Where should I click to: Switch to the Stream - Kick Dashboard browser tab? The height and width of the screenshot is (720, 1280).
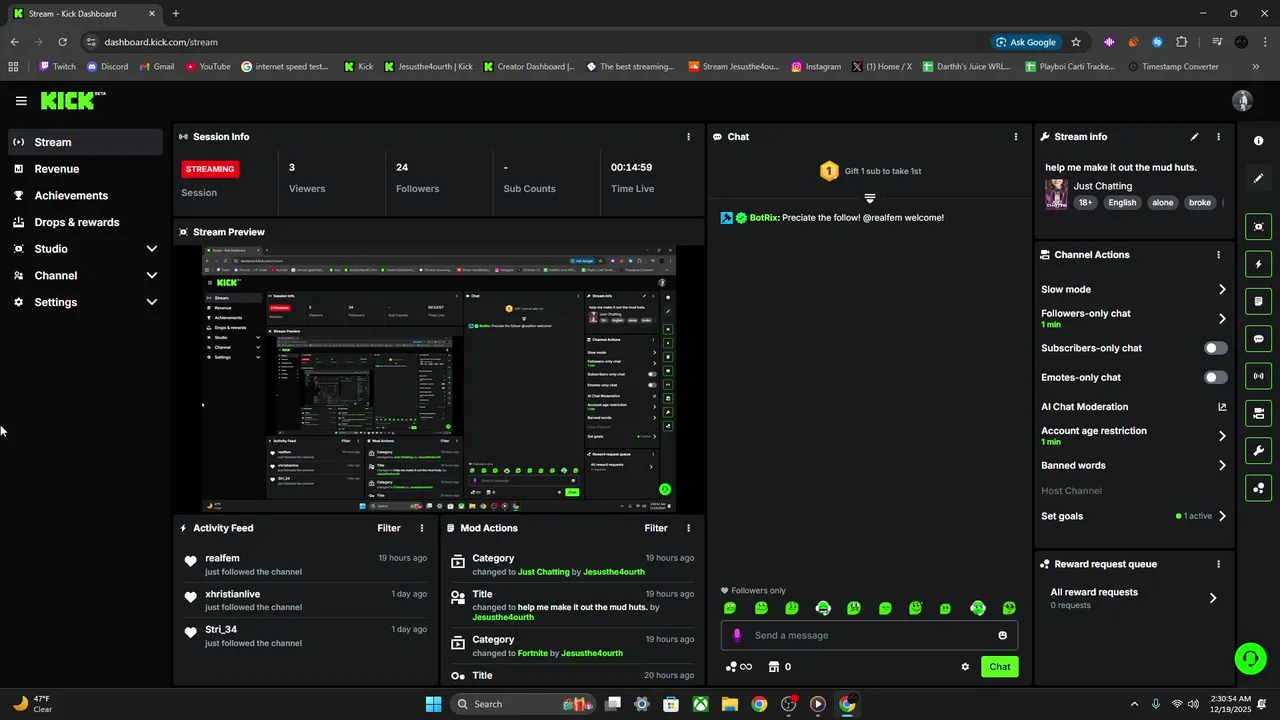(84, 14)
